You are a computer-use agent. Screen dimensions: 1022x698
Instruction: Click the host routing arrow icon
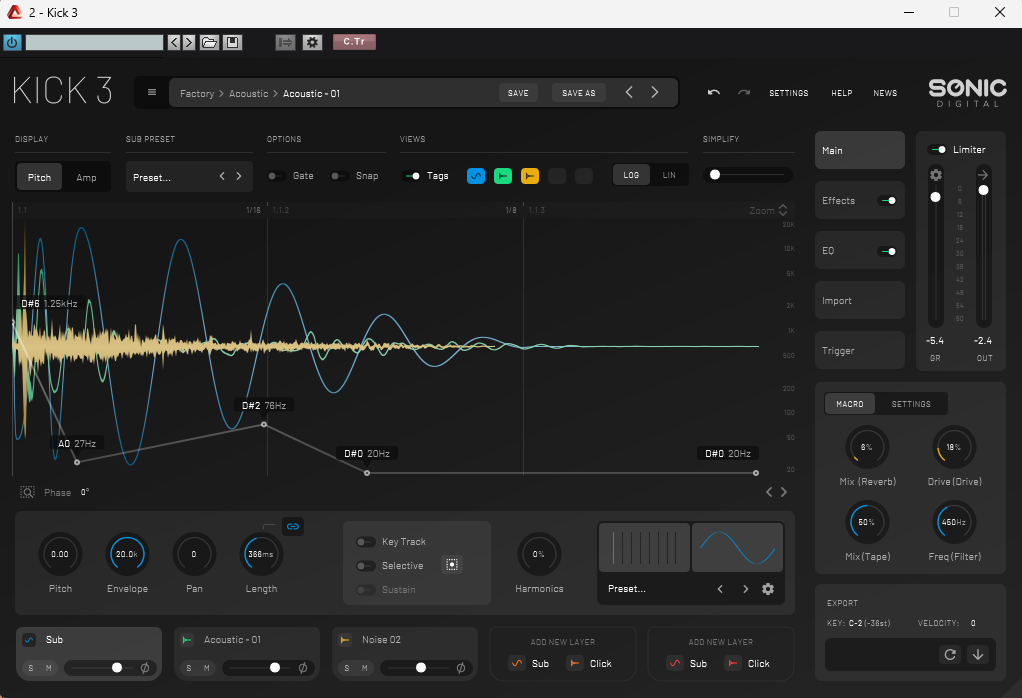coord(285,42)
